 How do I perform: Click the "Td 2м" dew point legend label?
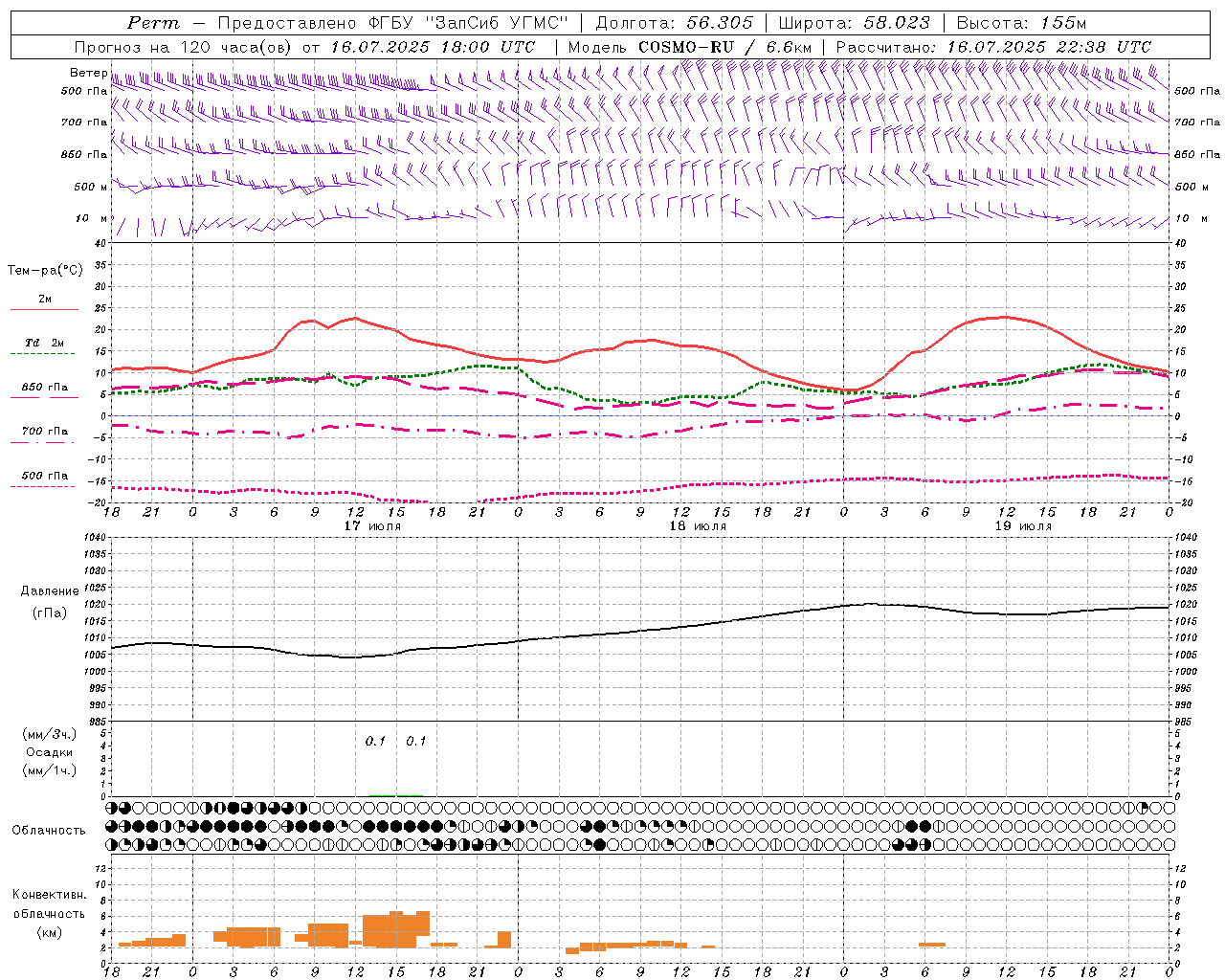45,343
